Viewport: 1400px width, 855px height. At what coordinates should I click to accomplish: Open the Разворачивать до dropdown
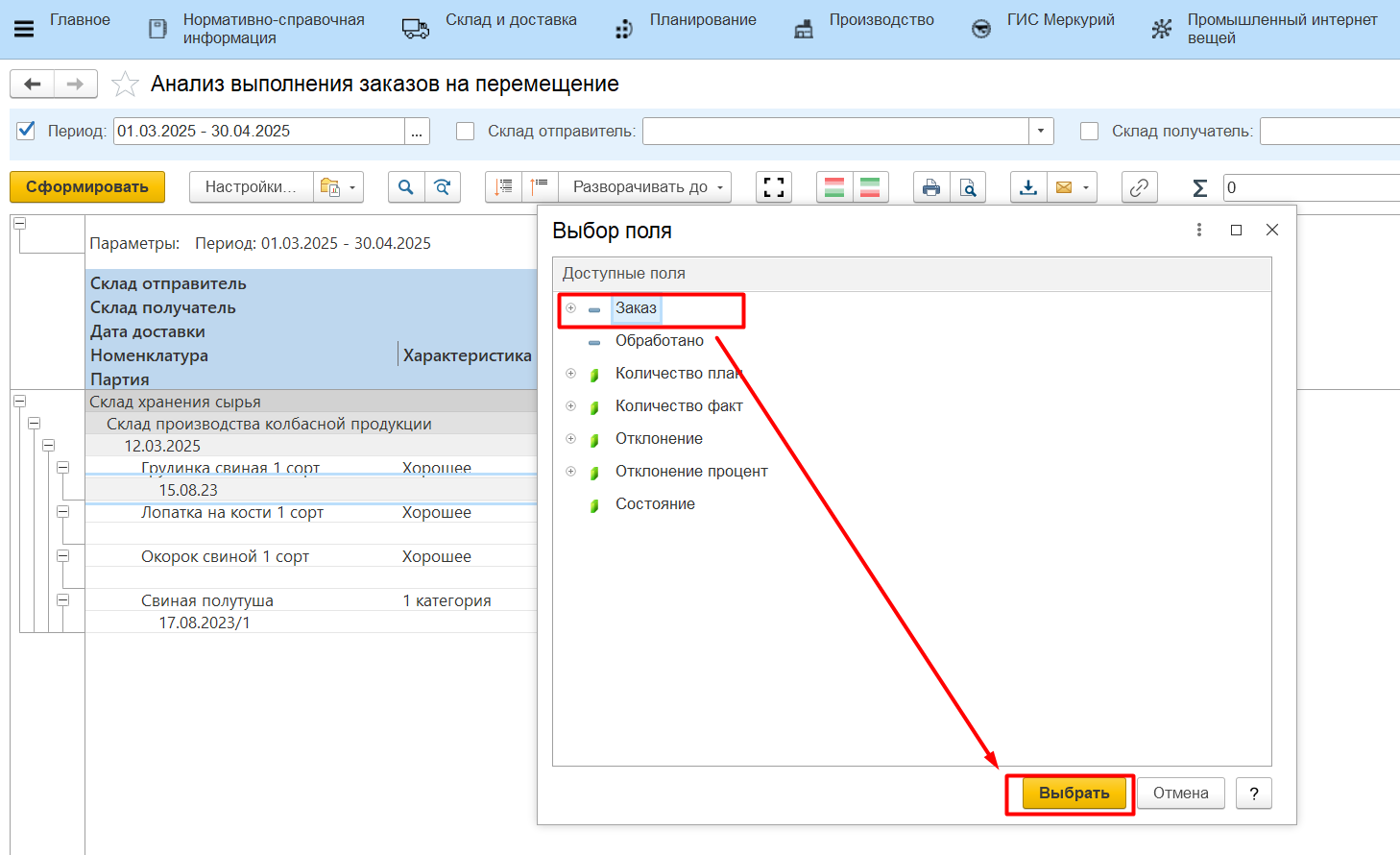[646, 187]
